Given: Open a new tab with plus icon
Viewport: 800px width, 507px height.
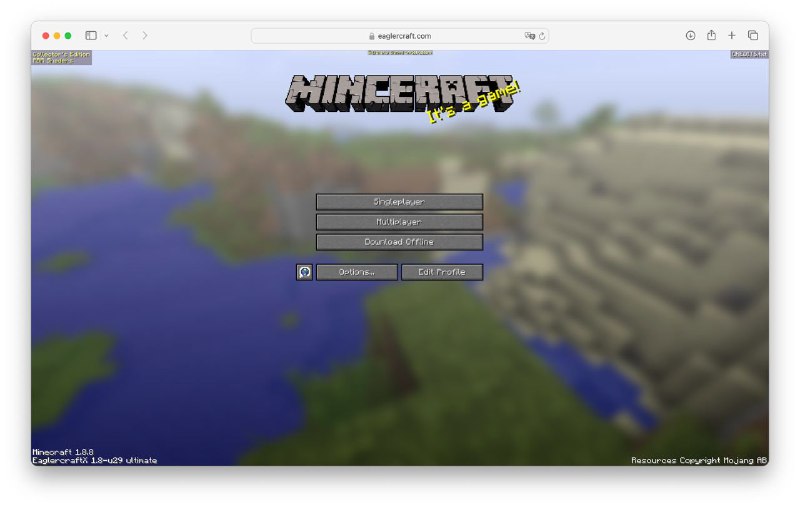Looking at the screenshot, I should (x=732, y=35).
